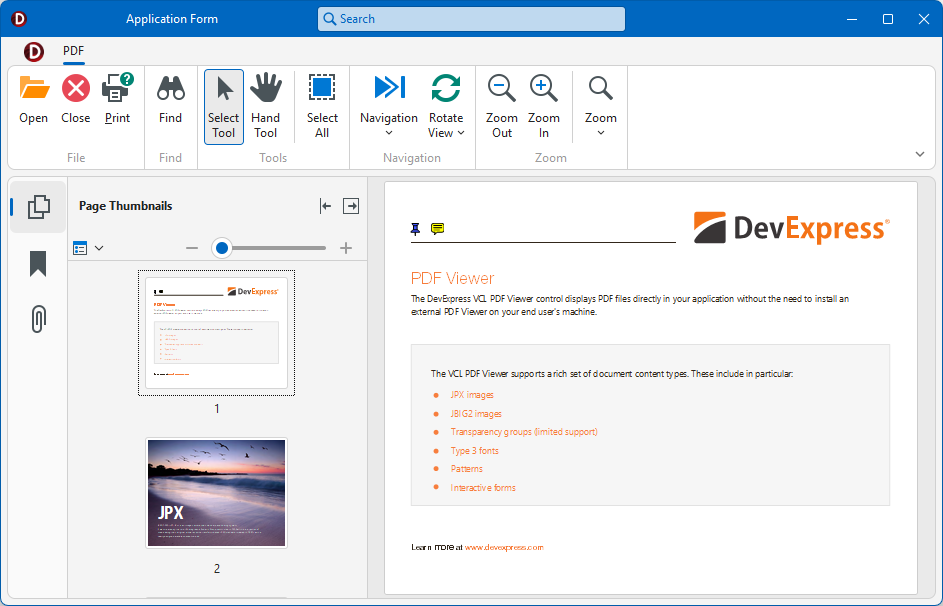Collapse the thumbnails panel with the left-arrow icon
This screenshot has width=943, height=606.
pyautogui.click(x=325, y=206)
